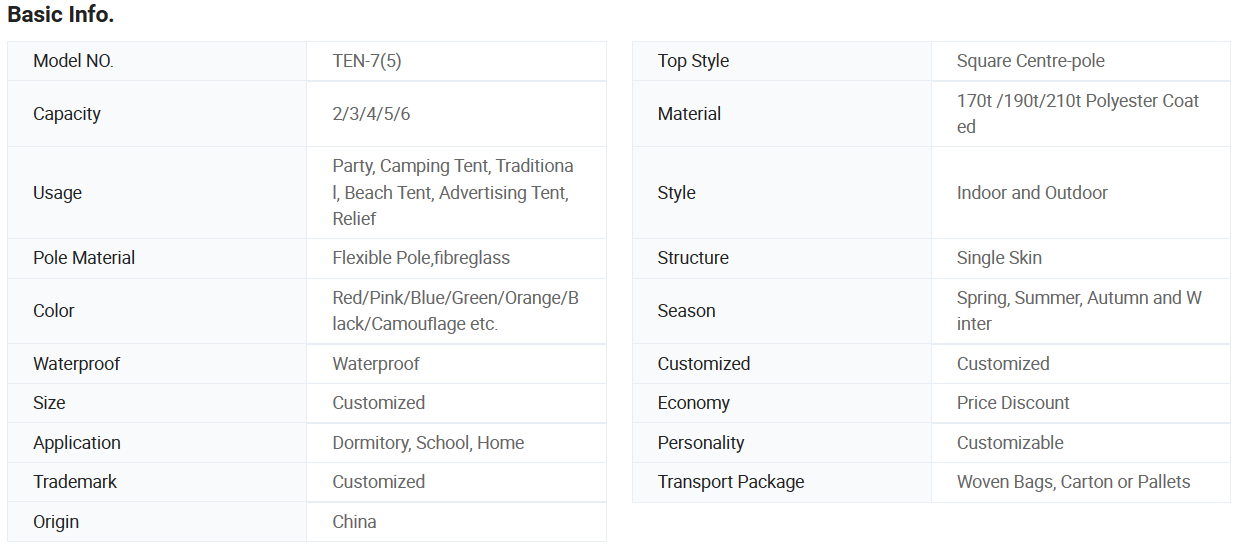The width and height of the screenshot is (1239, 550).
Task: Select the Trademark row label
Action: tap(75, 482)
